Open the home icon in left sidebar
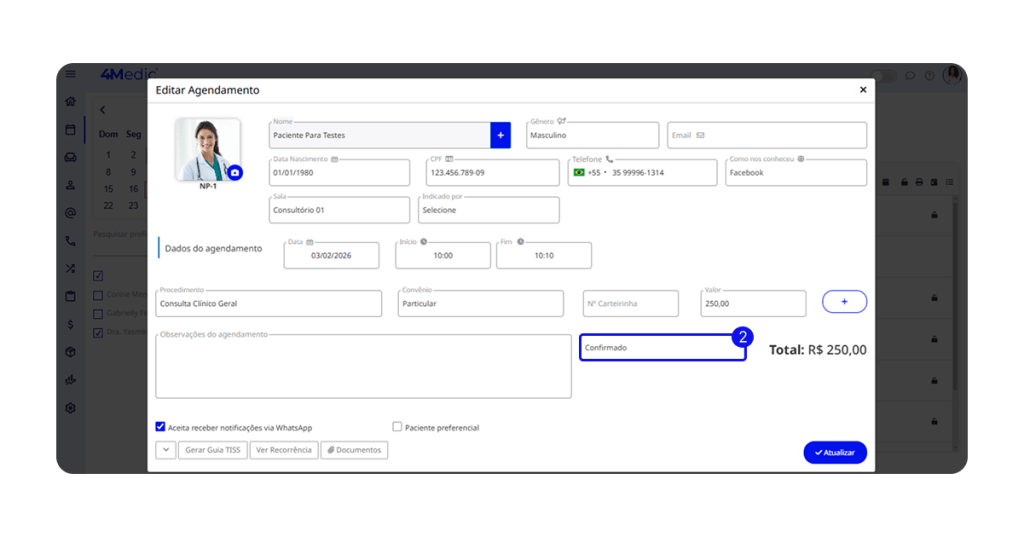The image size is (1024, 537). (70, 102)
